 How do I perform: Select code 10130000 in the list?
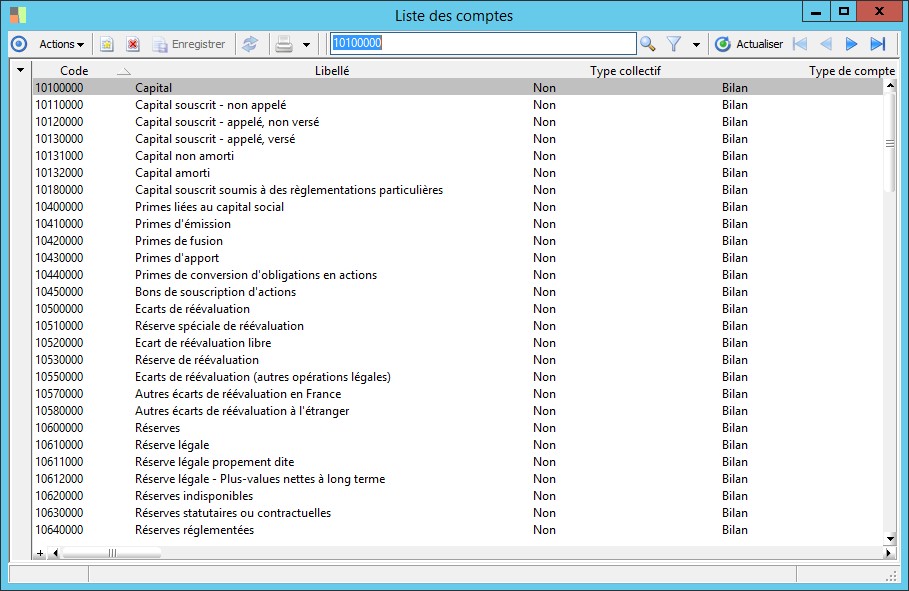pos(457,139)
